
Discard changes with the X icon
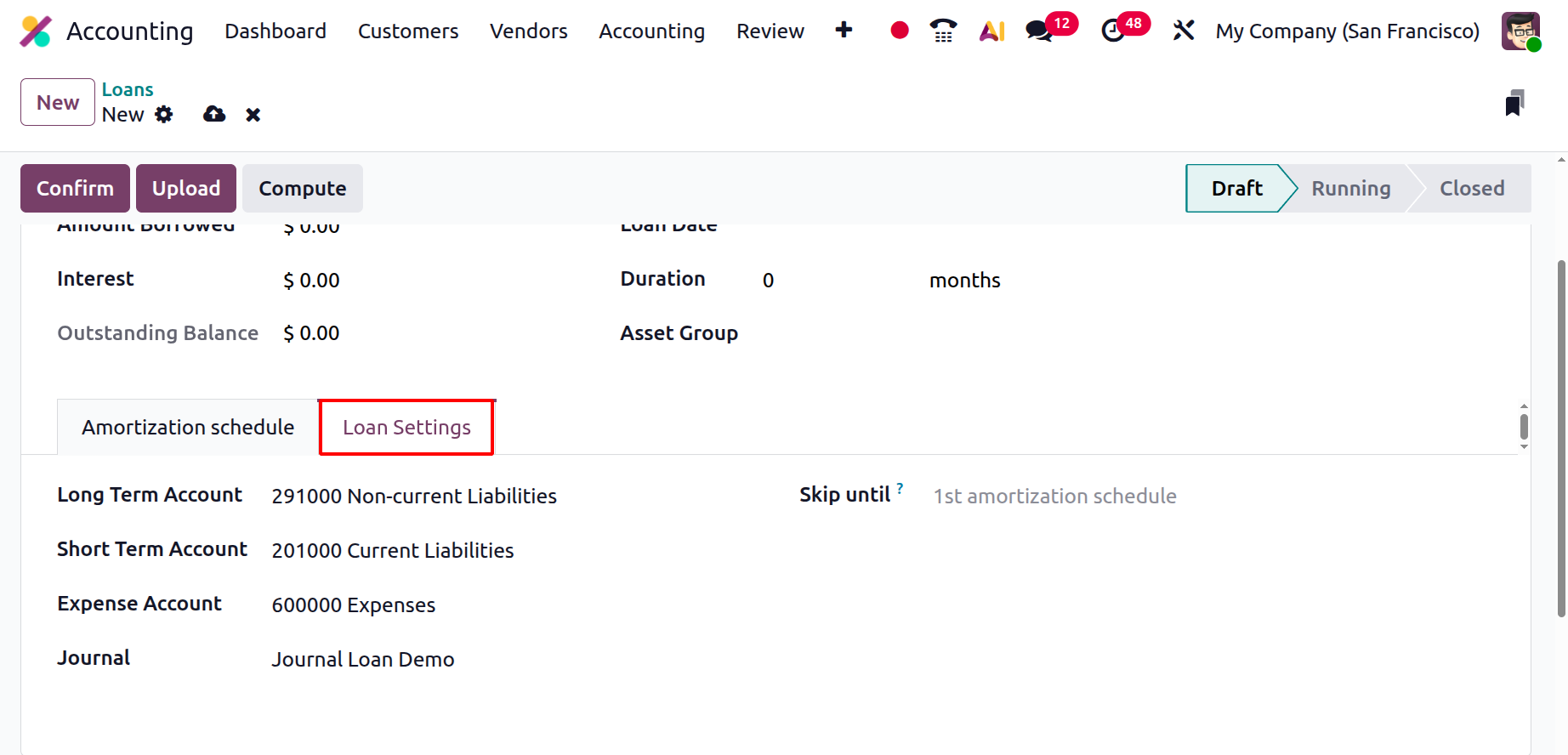coord(253,115)
